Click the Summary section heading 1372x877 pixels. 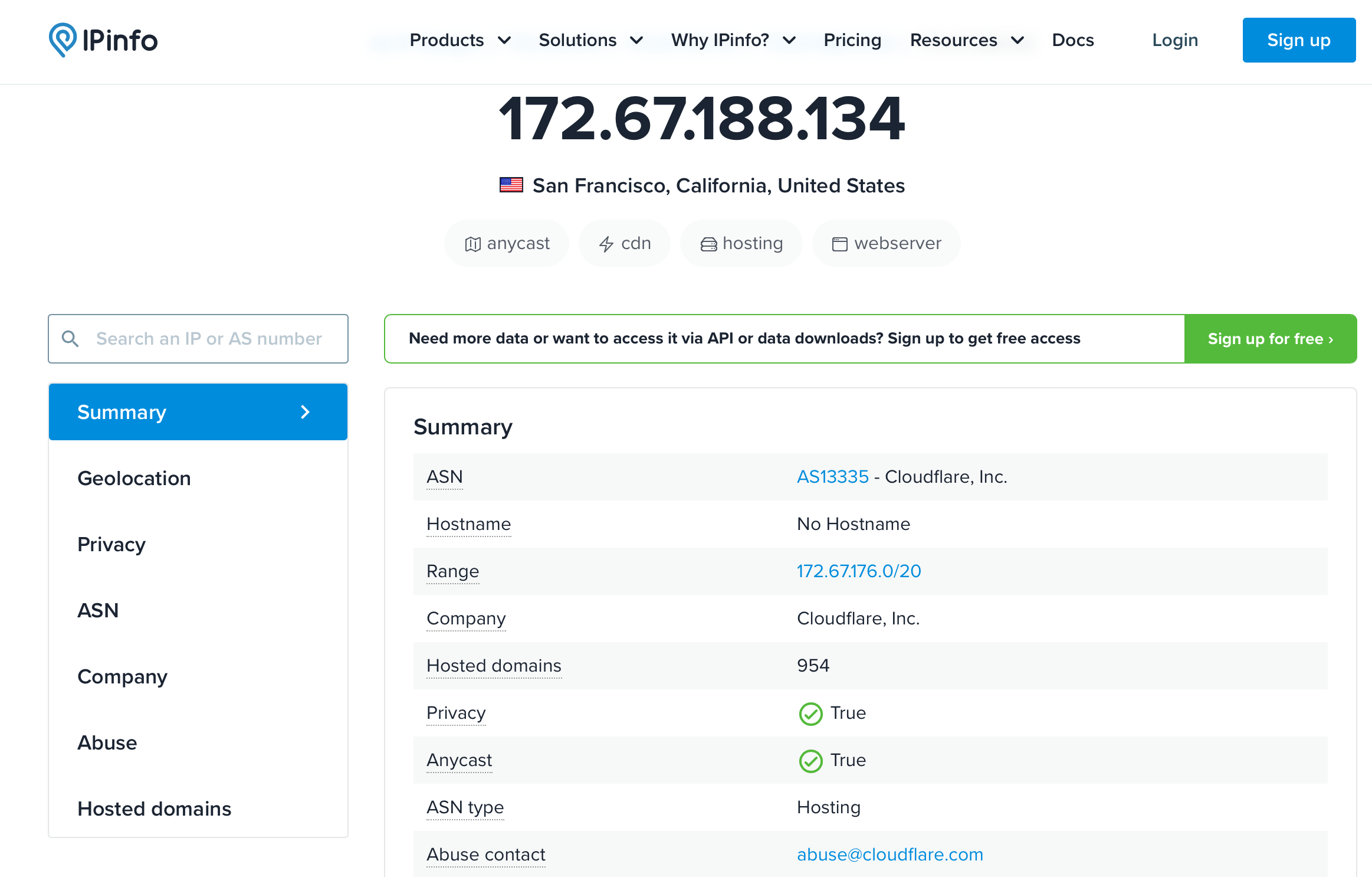463,427
